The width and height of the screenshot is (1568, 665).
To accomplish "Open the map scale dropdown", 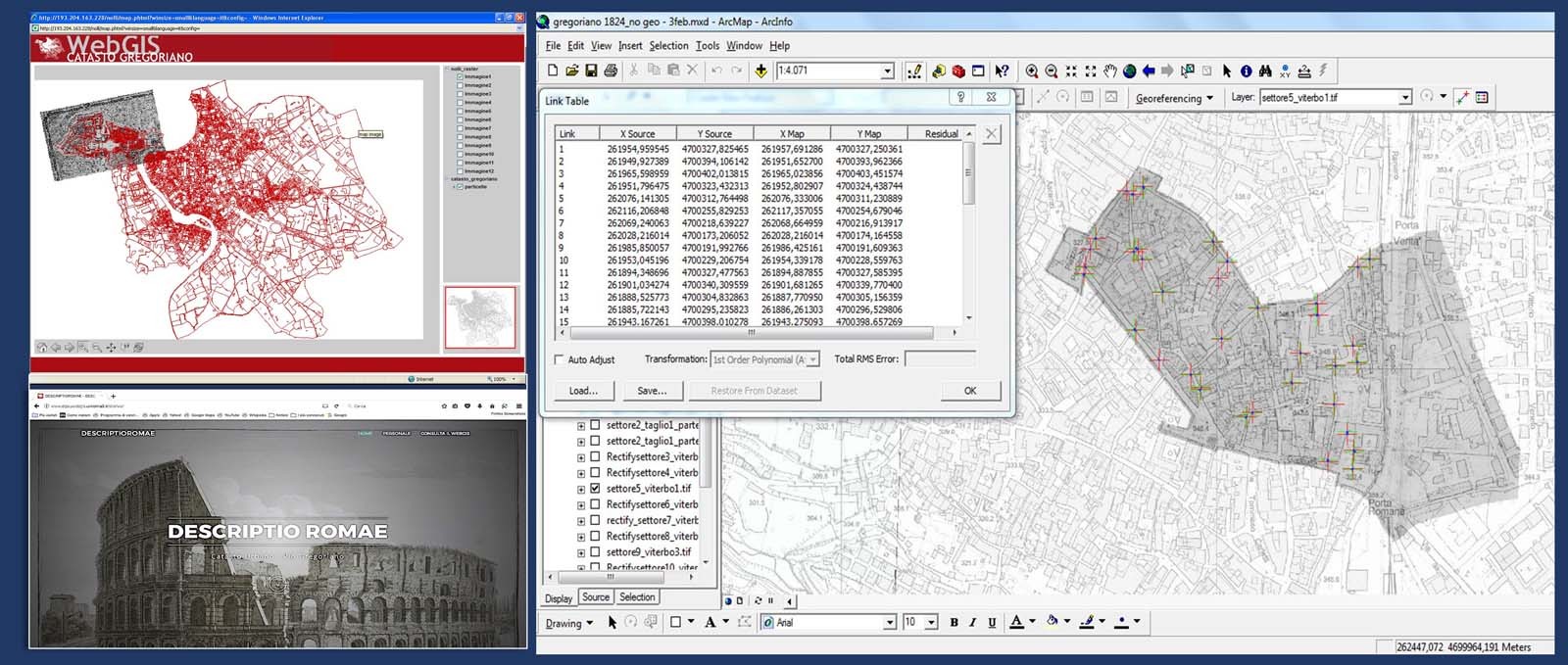I will 887,71.
